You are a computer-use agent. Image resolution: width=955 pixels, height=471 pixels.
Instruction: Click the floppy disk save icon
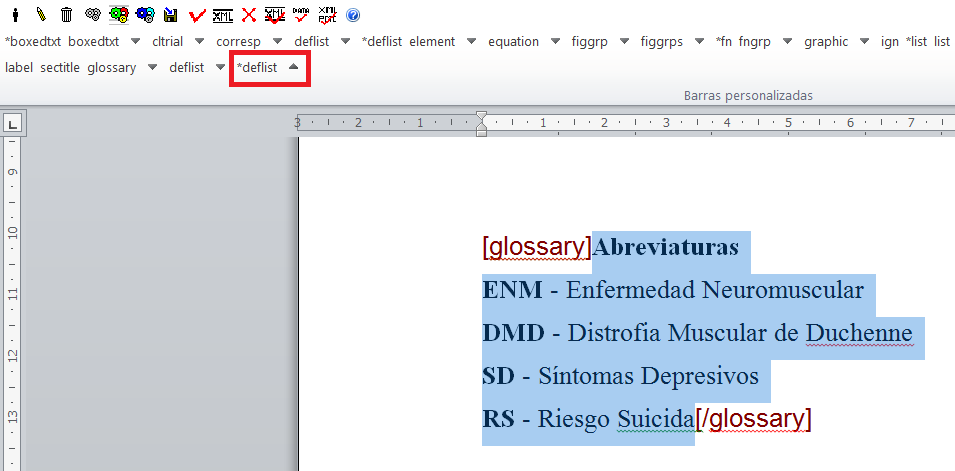tap(170, 15)
